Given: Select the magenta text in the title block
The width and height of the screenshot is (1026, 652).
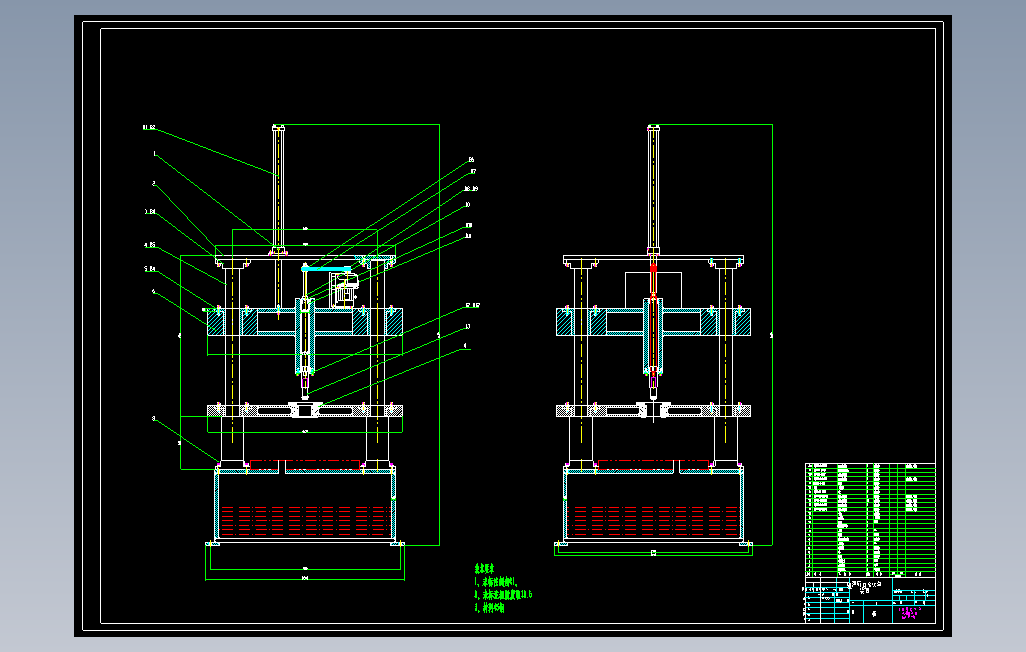Looking at the screenshot, I should tap(910, 612).
